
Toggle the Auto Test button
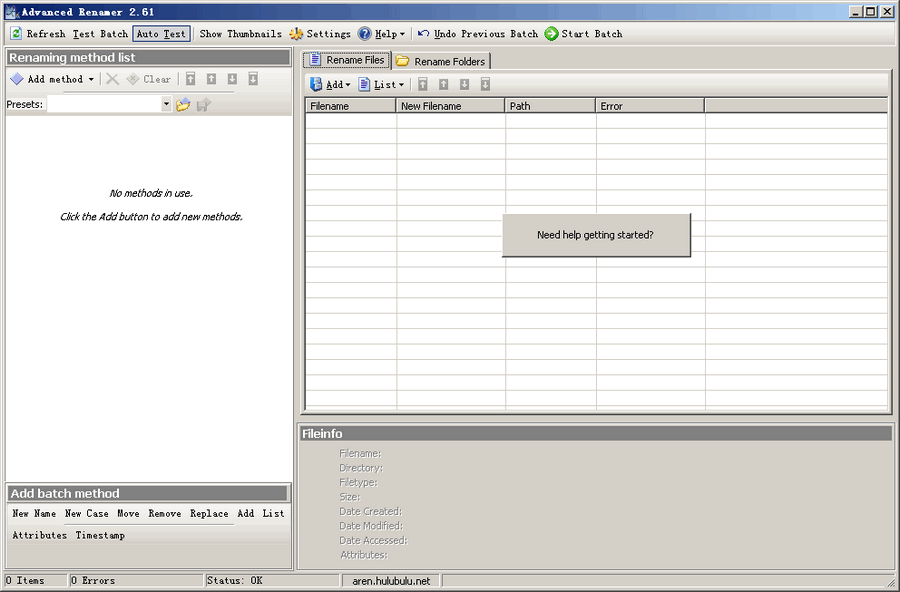click(x=161, y=34)
